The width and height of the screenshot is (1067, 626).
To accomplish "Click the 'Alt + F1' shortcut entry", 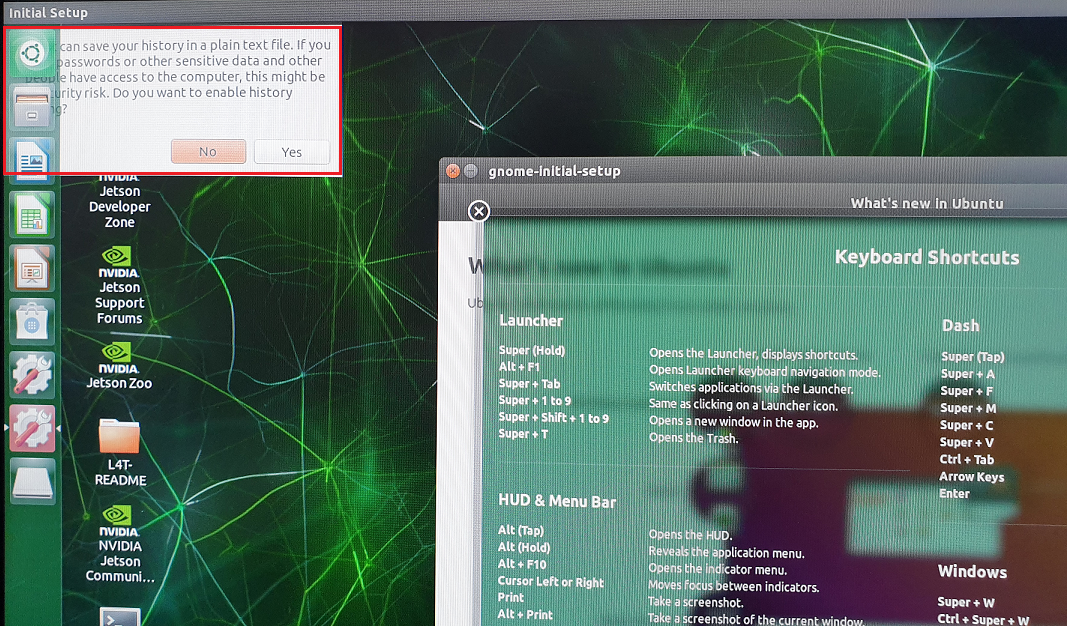I will (x=519, y=367).
